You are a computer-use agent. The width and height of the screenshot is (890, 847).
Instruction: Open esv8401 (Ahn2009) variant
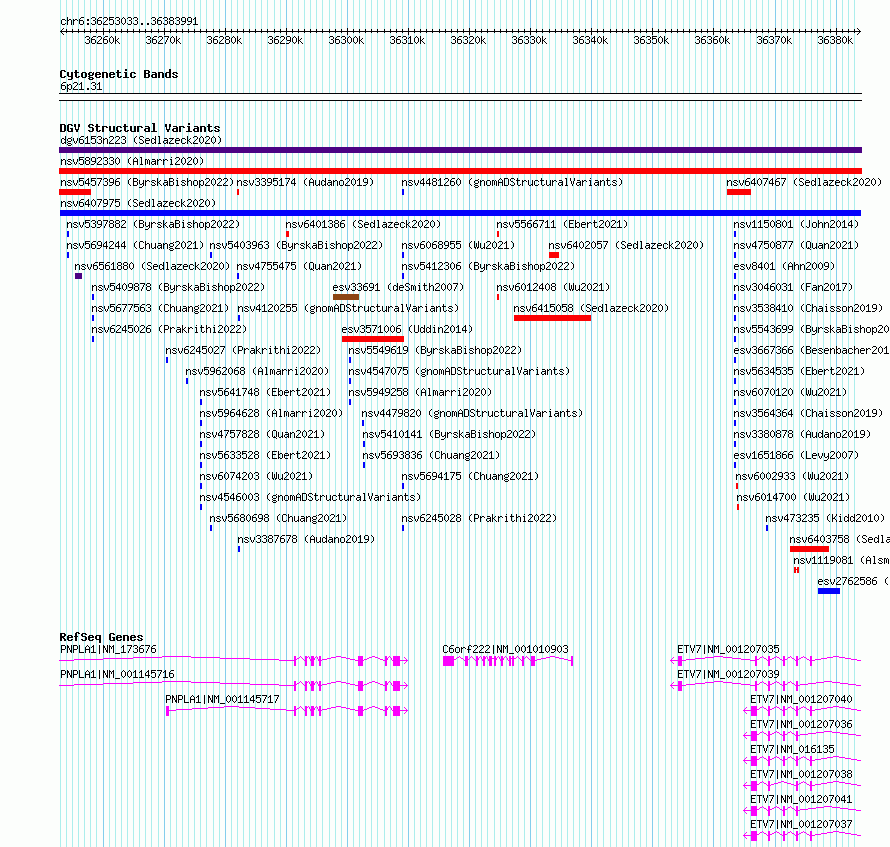coord(784,266)
